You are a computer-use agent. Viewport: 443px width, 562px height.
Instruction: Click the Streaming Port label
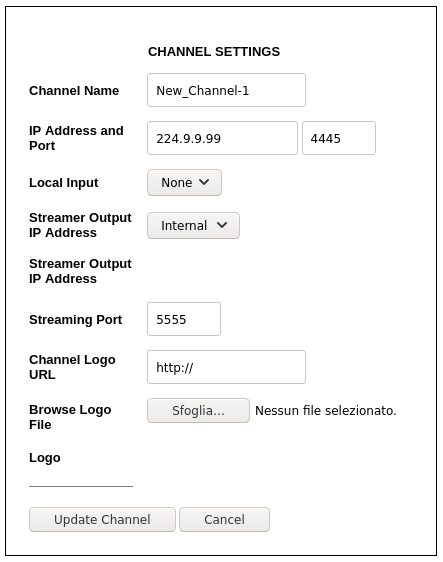75,319
